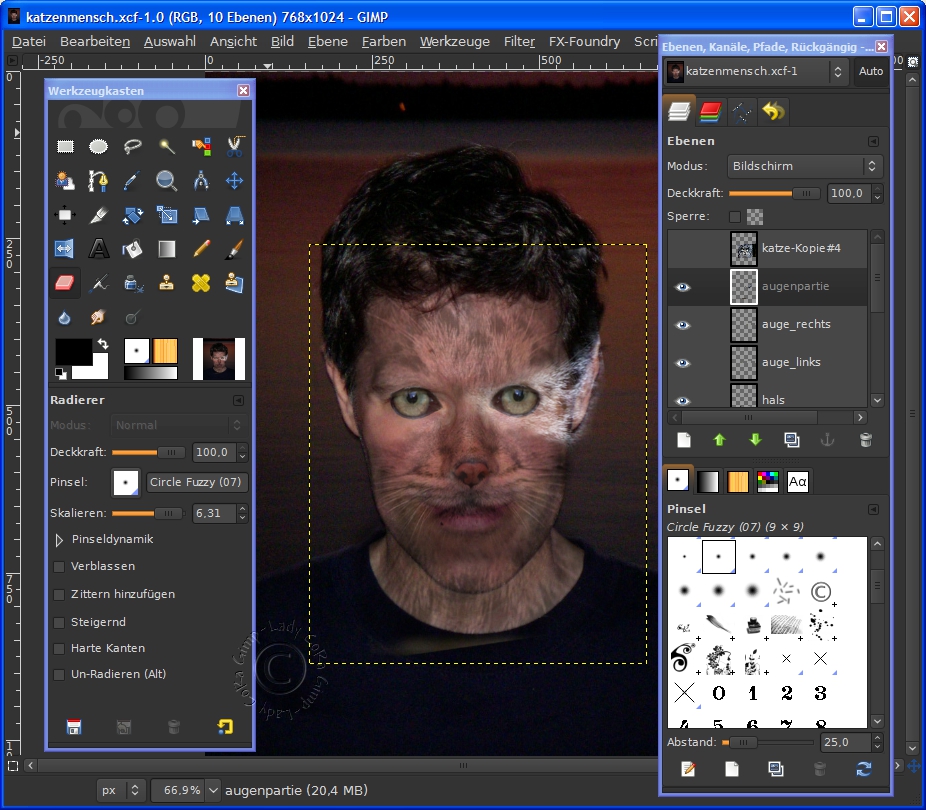Select the Fuzzy Select magic wand tool
Screen dimensions: 926x810
tap(167, 146)
